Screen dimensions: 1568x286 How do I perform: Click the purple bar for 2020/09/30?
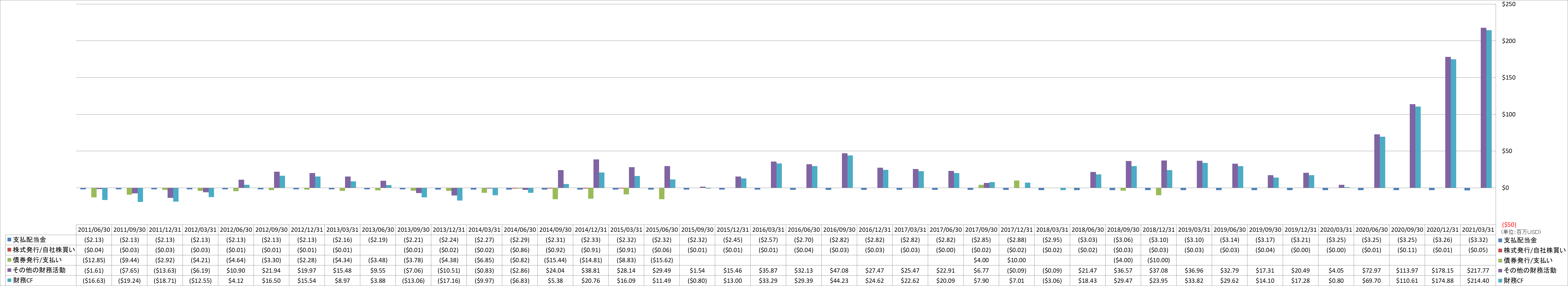tap(1412, 146)
